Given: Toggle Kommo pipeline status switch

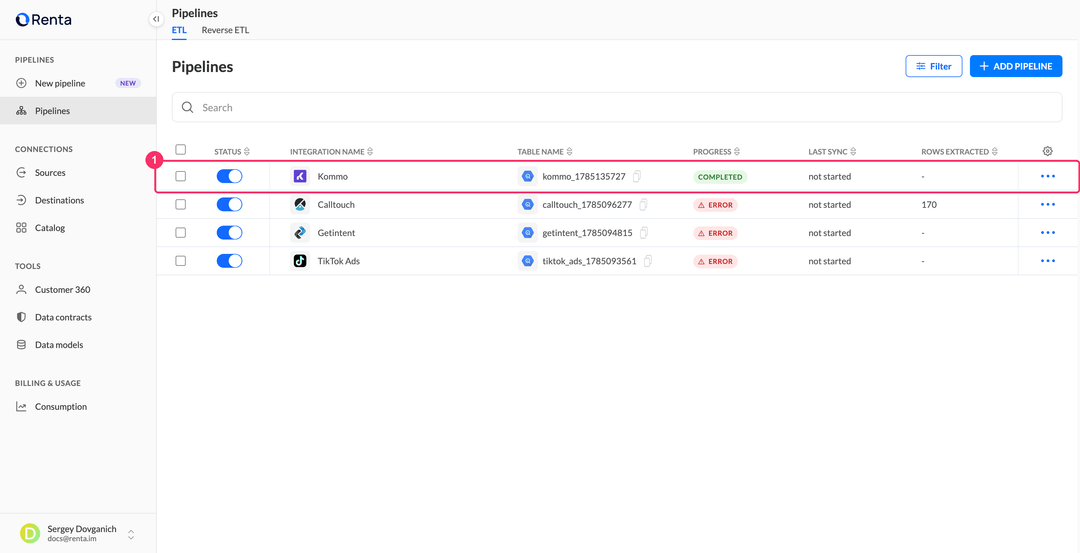Looking at the screenshot, I should [229, 176].
